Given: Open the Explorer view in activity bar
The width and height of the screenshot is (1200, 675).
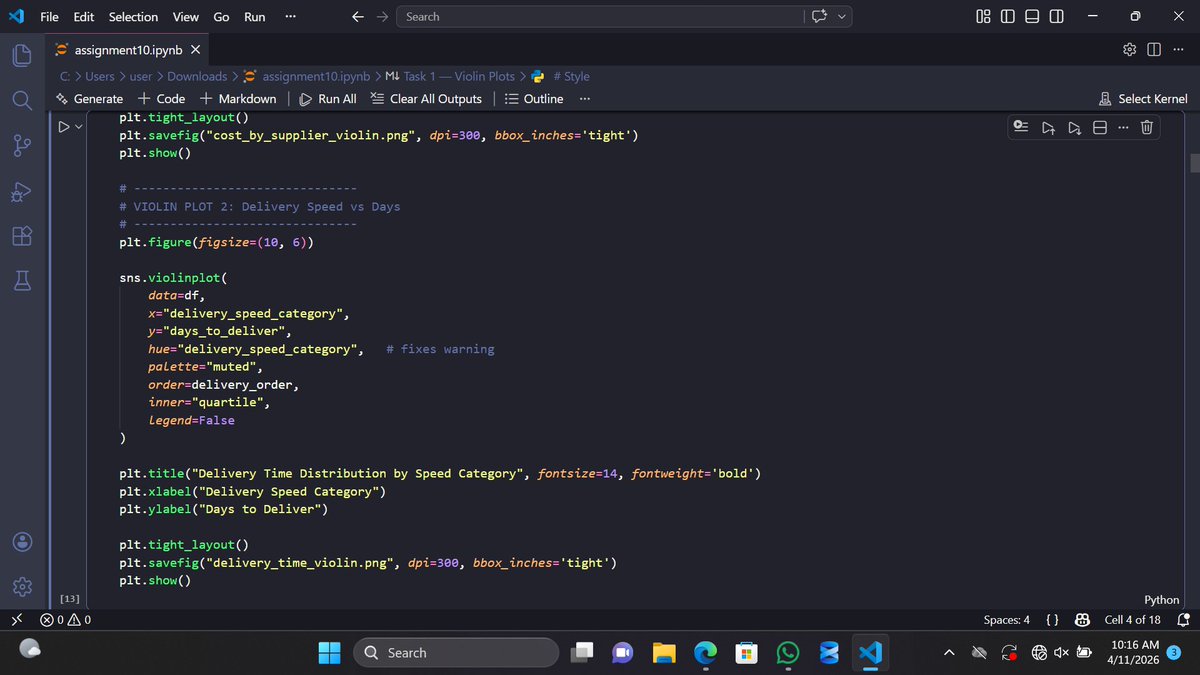Looking at the screenshot, I should 22,56.
